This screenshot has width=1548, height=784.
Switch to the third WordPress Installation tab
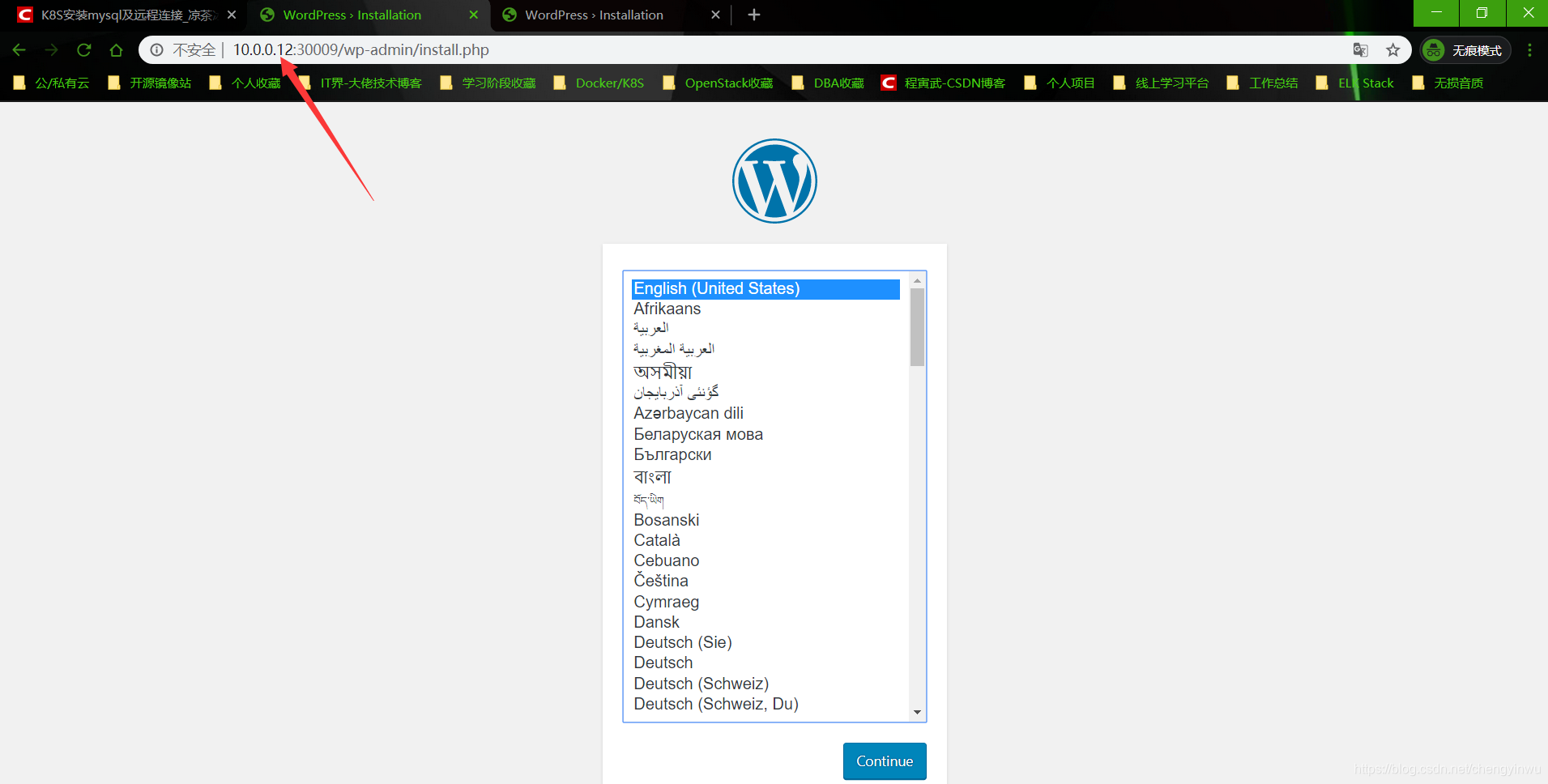(x=612, y=15)
